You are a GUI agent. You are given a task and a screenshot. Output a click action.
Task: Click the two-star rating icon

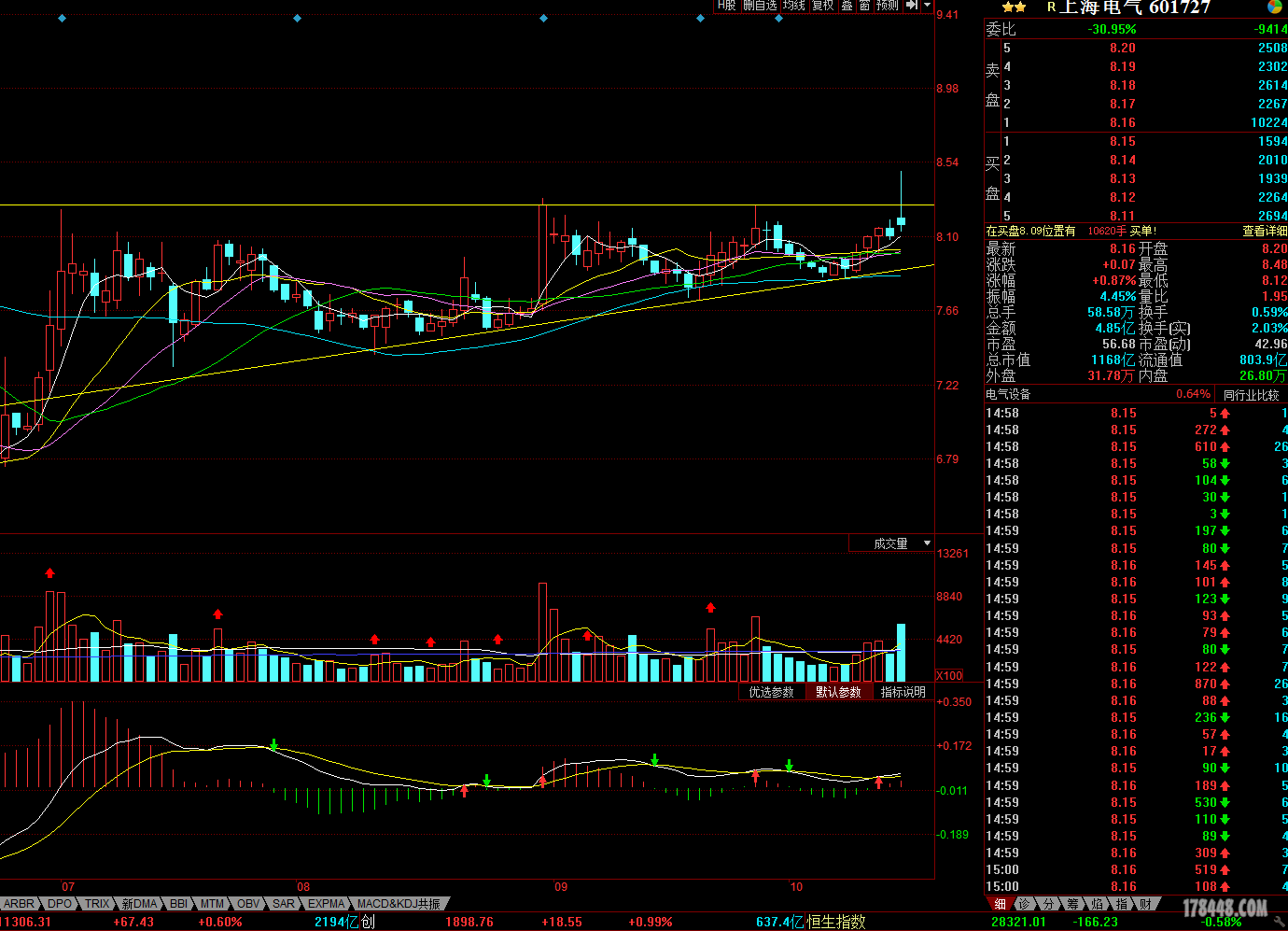click(1015, 7)
